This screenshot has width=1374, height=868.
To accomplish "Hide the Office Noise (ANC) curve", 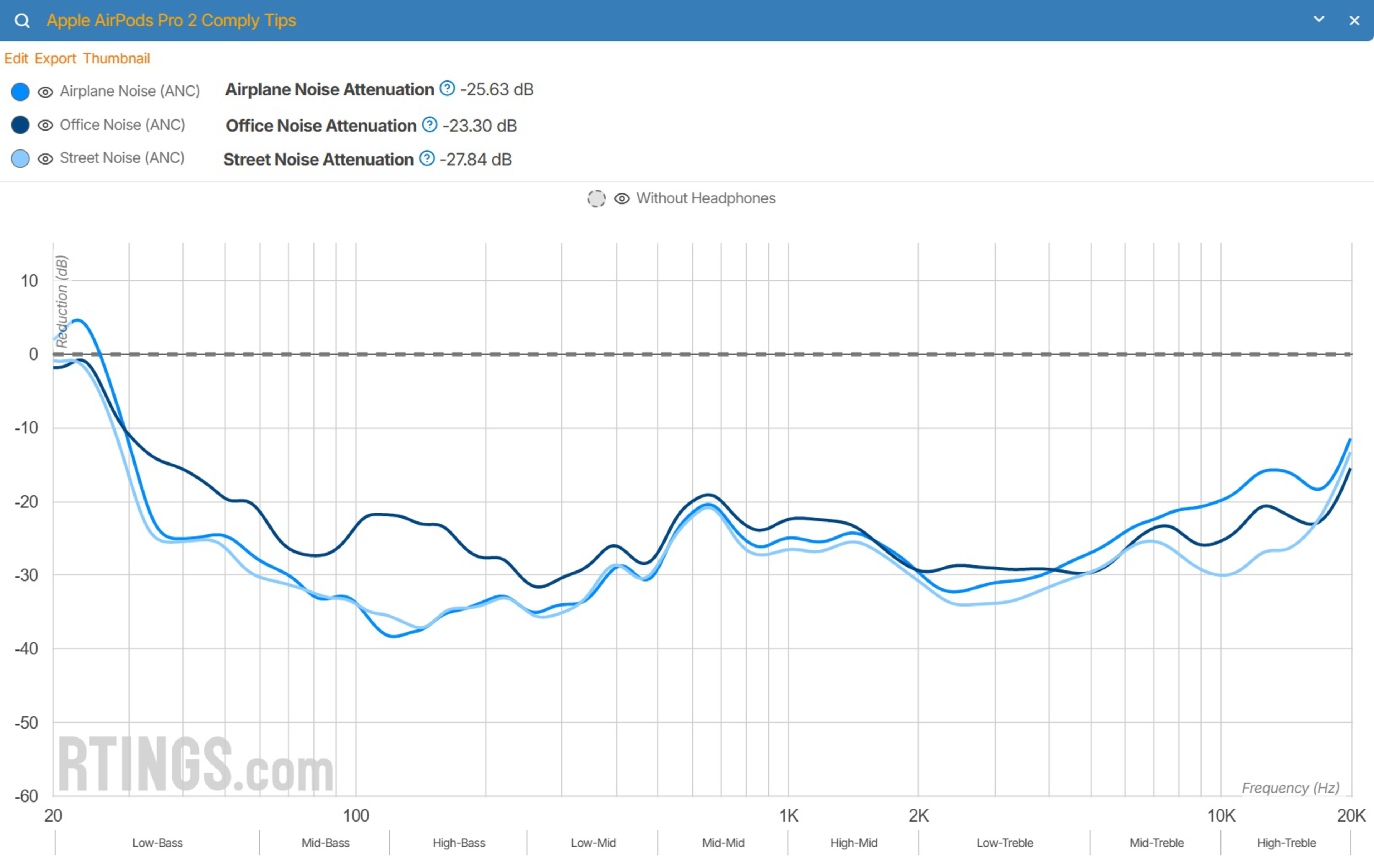I will (45, 126).
